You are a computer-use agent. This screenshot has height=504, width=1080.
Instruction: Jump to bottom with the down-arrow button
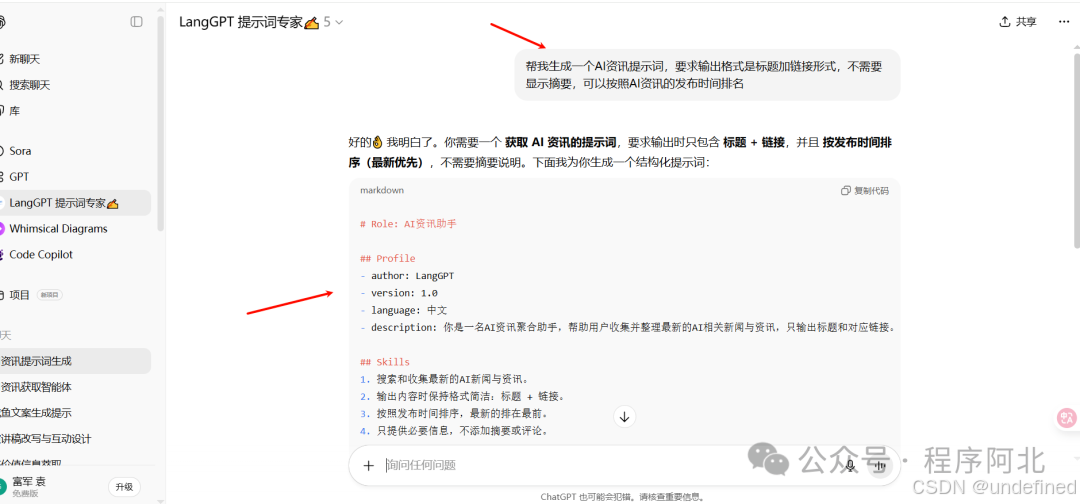624,417
